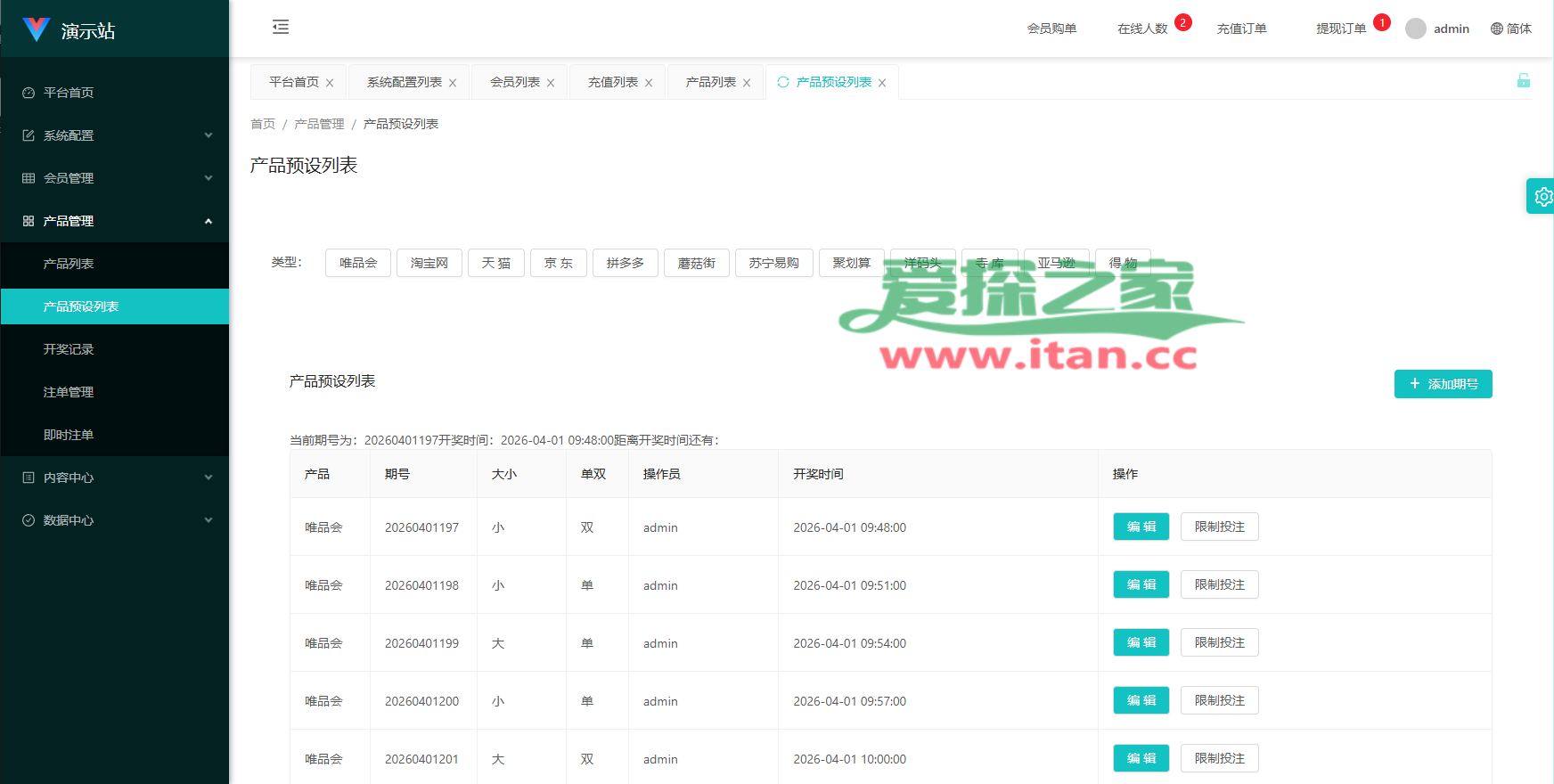This screenshot has height=784, width=1554.
Task: Click the V logo of 演示站
Action: coord(37,29)
